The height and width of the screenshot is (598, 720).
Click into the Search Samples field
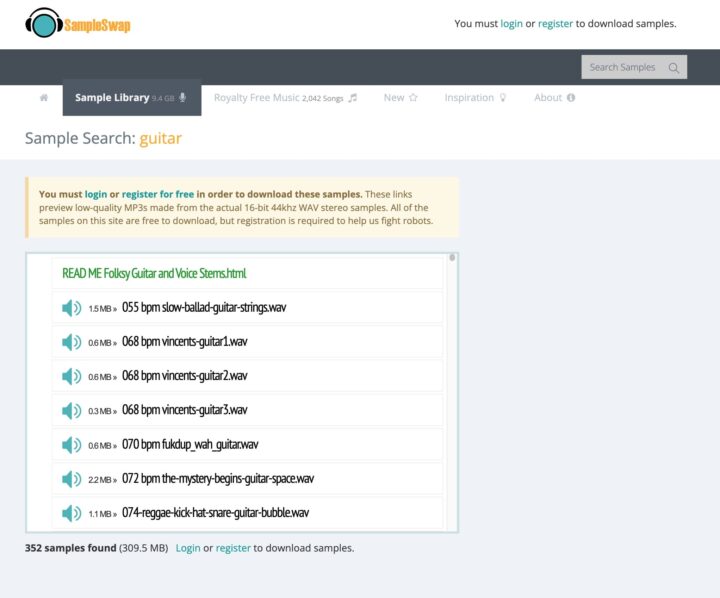click(x=622, y=68)
